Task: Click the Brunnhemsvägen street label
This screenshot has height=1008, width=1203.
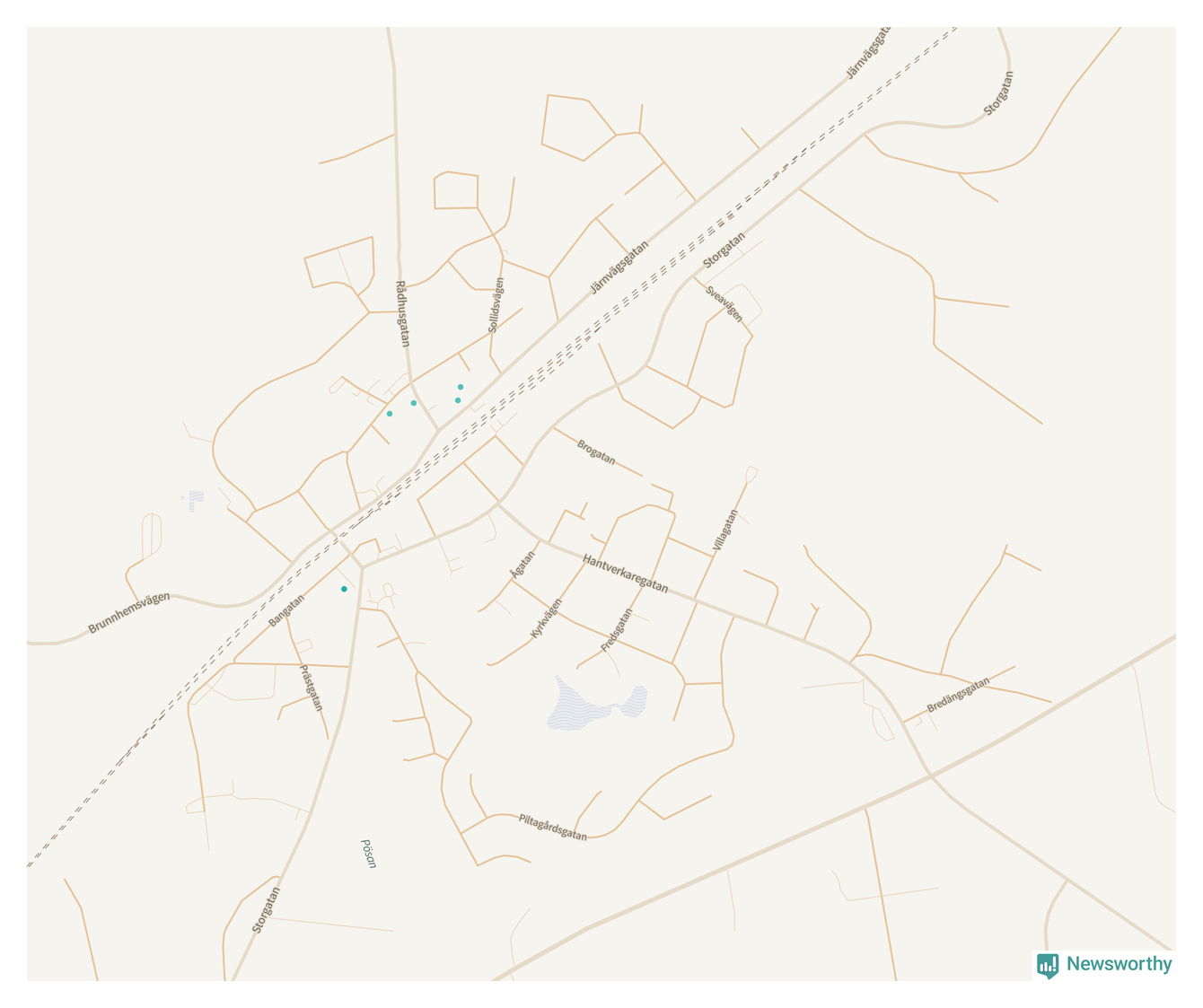Action: (129, 612)
